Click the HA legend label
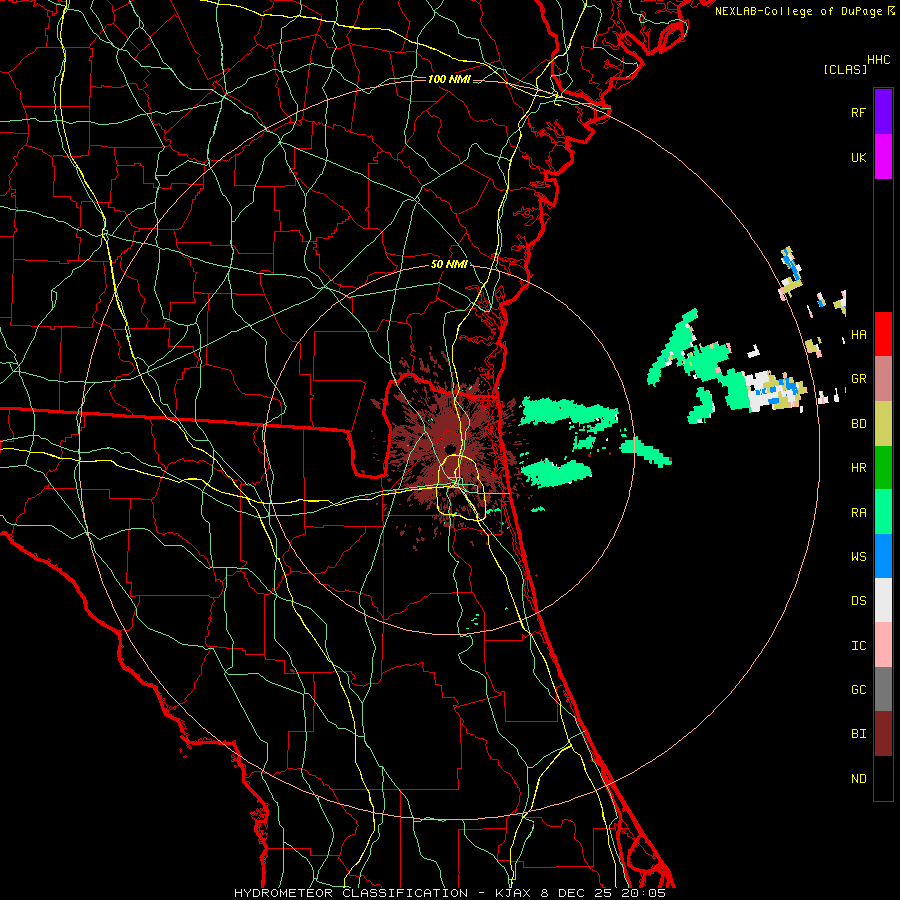Screen dimensions: 900x900 click(858, 334)
